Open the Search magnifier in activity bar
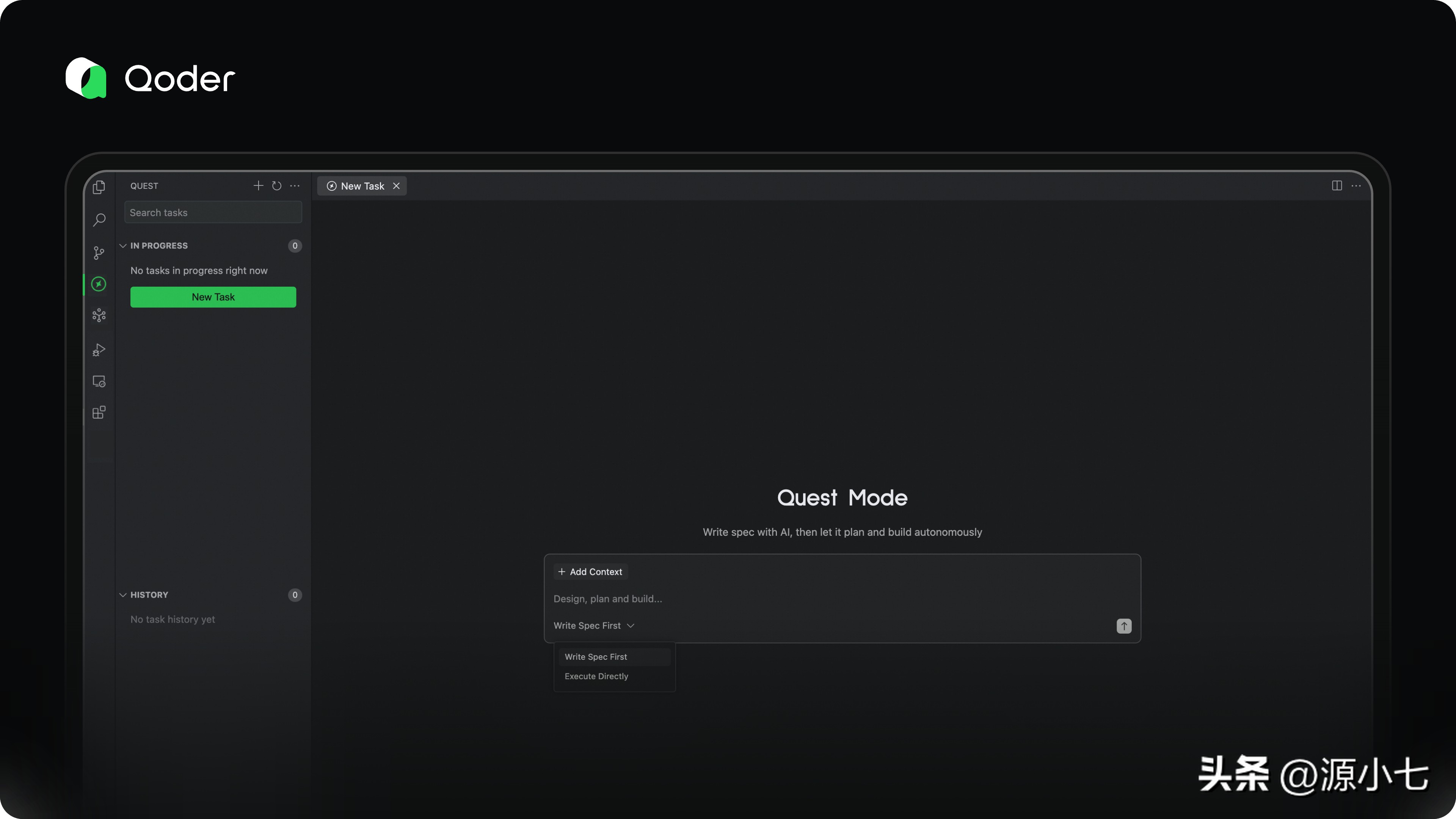The height and width of the screenshot is (819, 1456). click(x=99, y=219)
